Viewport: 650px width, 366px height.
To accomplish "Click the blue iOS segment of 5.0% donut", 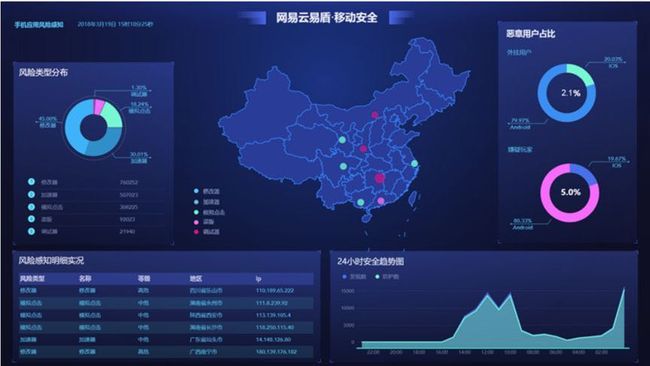I will pyautogui.click(x=584, y=172).
